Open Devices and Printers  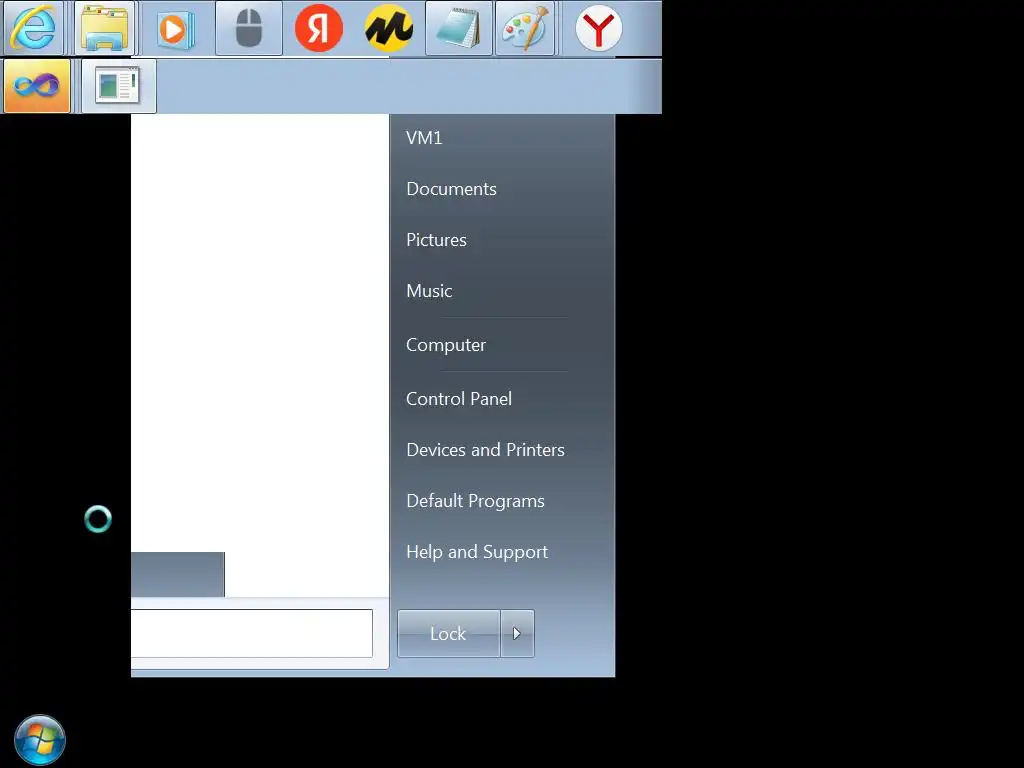[485, 449]
